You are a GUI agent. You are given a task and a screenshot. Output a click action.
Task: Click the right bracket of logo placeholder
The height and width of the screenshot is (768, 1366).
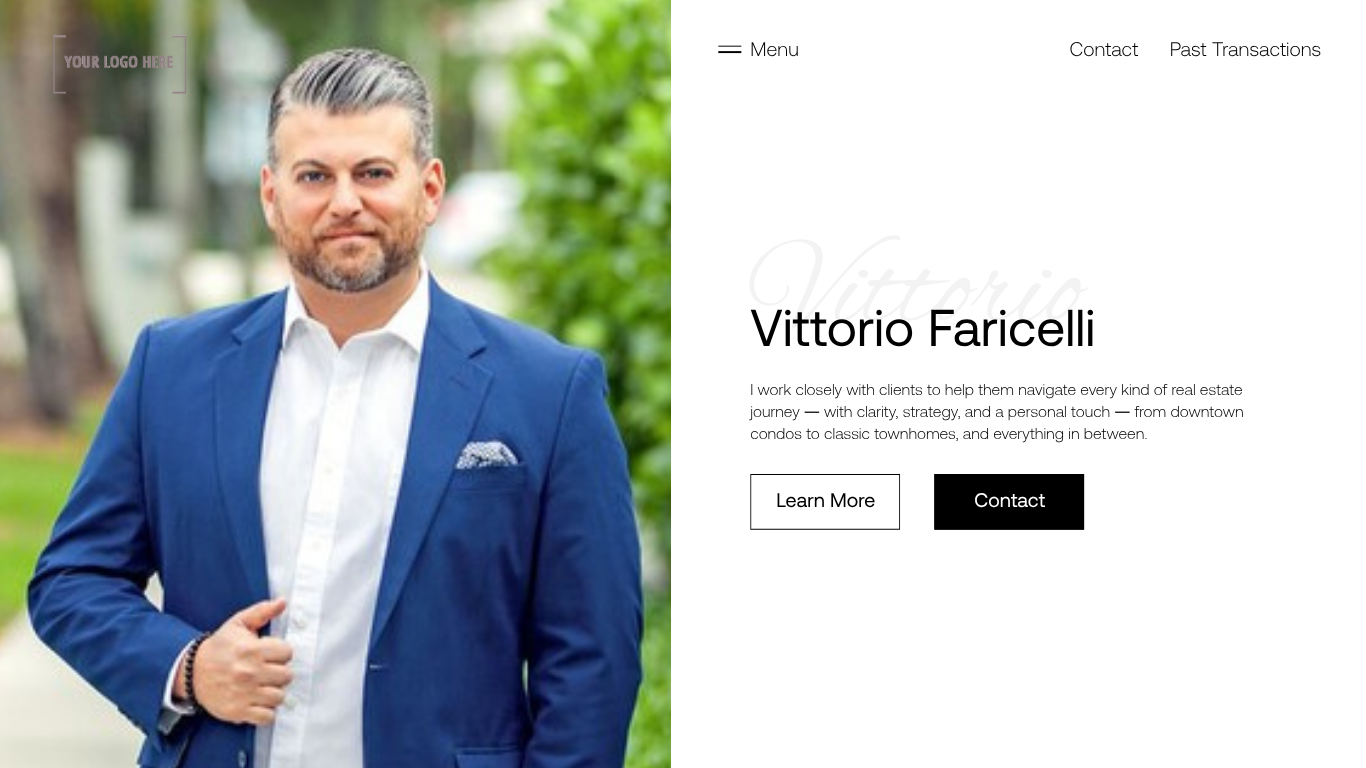(x=180, y=64)
